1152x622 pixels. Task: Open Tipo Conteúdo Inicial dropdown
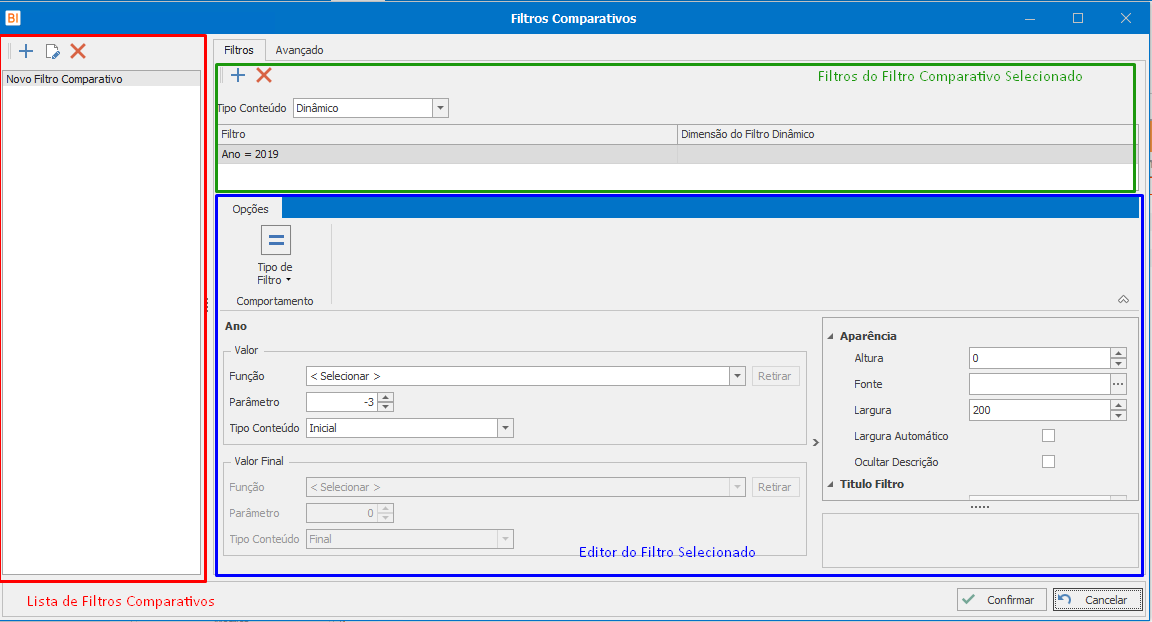(x=505, y=428)
